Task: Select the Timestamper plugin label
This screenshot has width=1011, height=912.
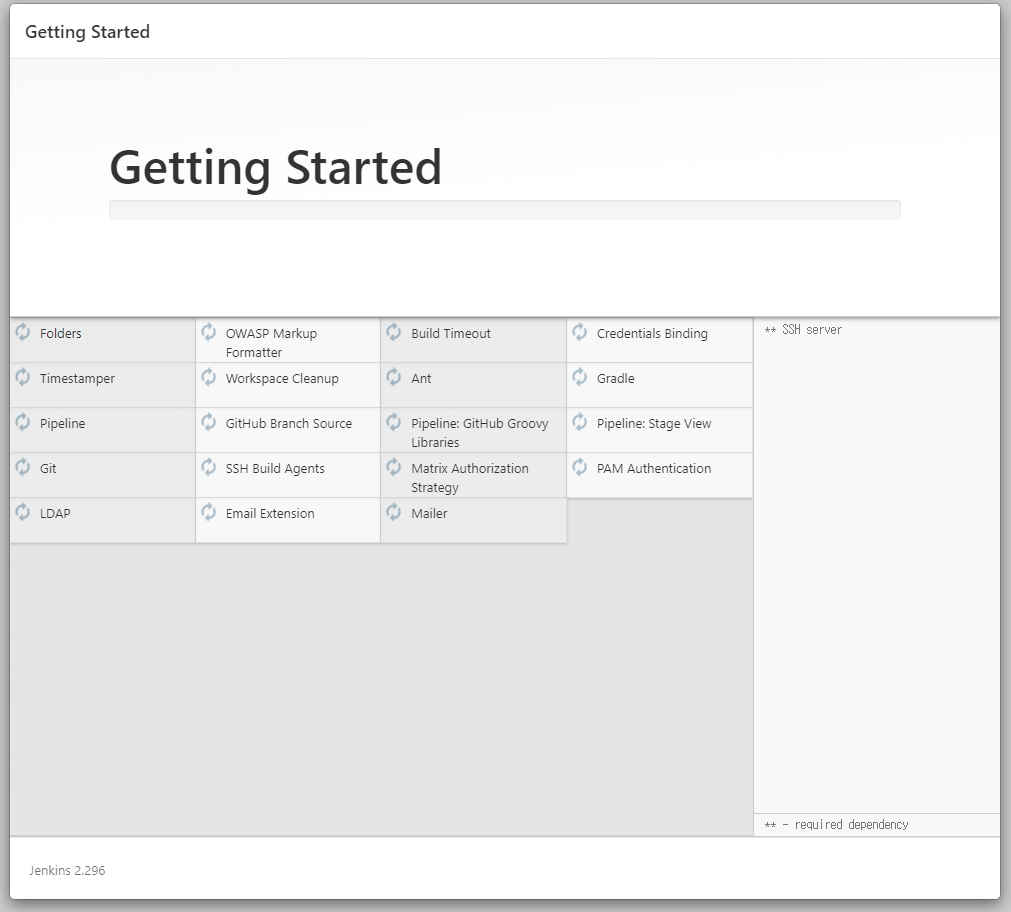Action: coord(77,379)
